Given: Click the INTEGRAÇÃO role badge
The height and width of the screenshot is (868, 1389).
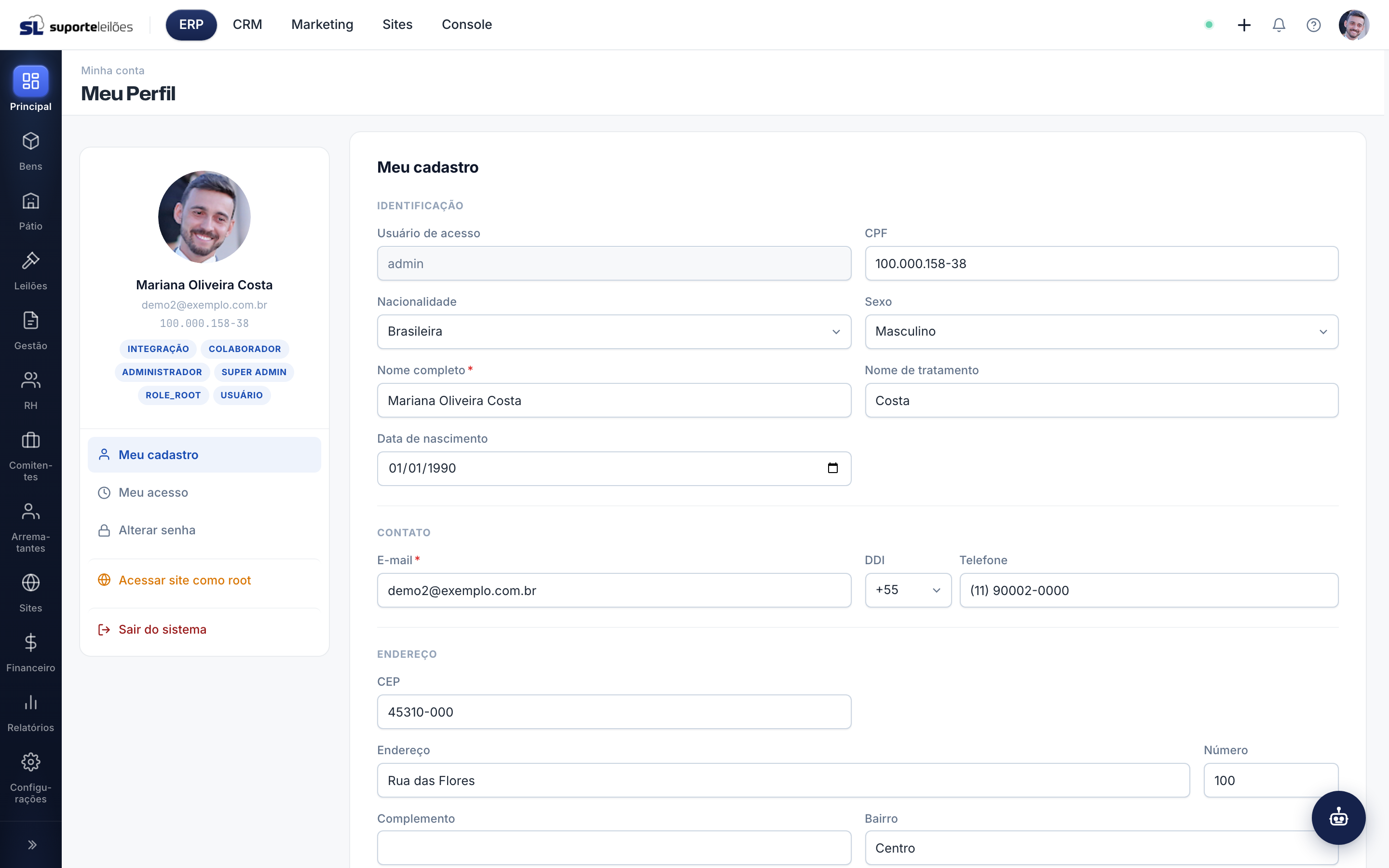Looking at the screenshot, I should click(x=158, y=349).
